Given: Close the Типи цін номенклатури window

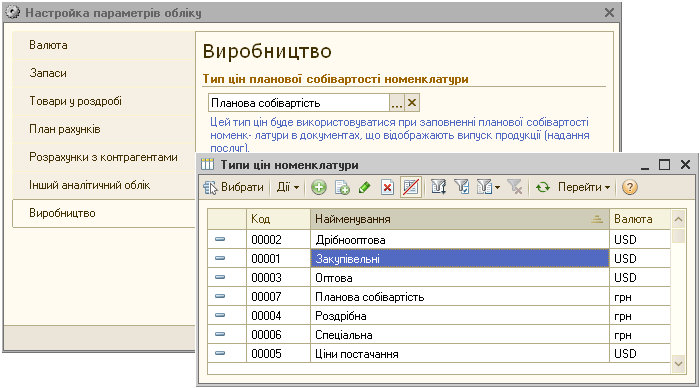Looking at the screenshot, I should [x=685, y=165].
